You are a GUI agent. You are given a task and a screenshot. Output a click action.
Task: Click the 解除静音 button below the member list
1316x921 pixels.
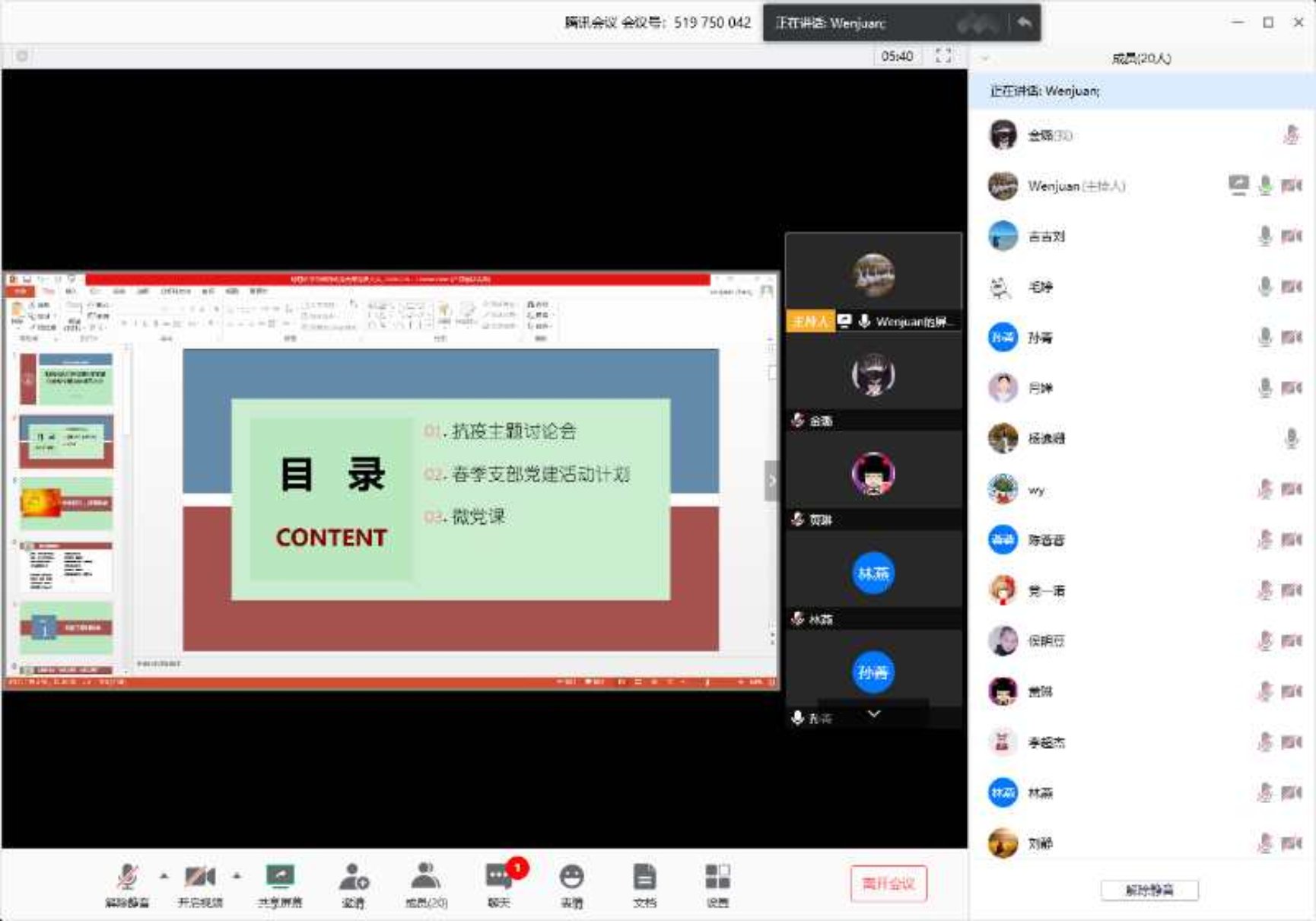1149,890
